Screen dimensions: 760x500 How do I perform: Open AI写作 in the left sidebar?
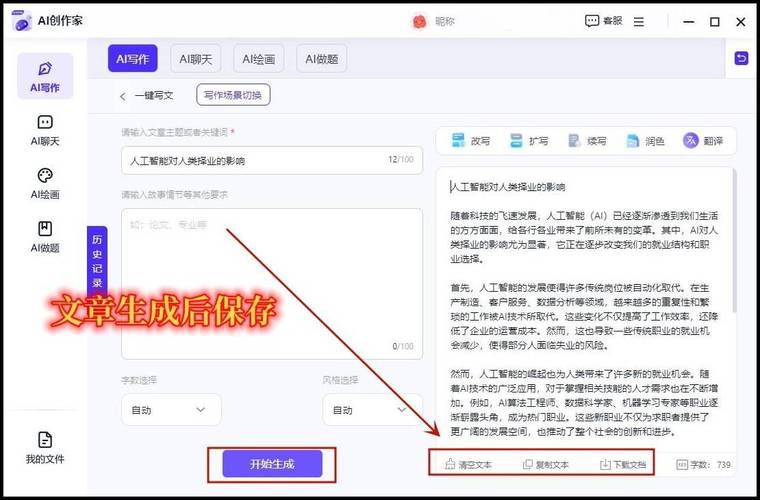pyautogui.click(x=45, y=76)
